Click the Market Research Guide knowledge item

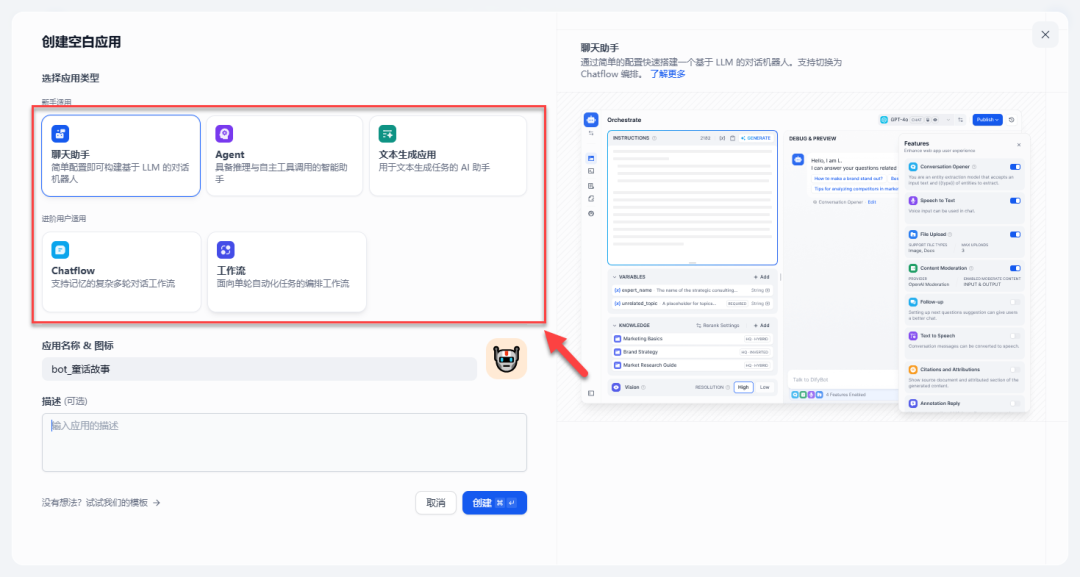pyautogui.click(x=692, y=365)
